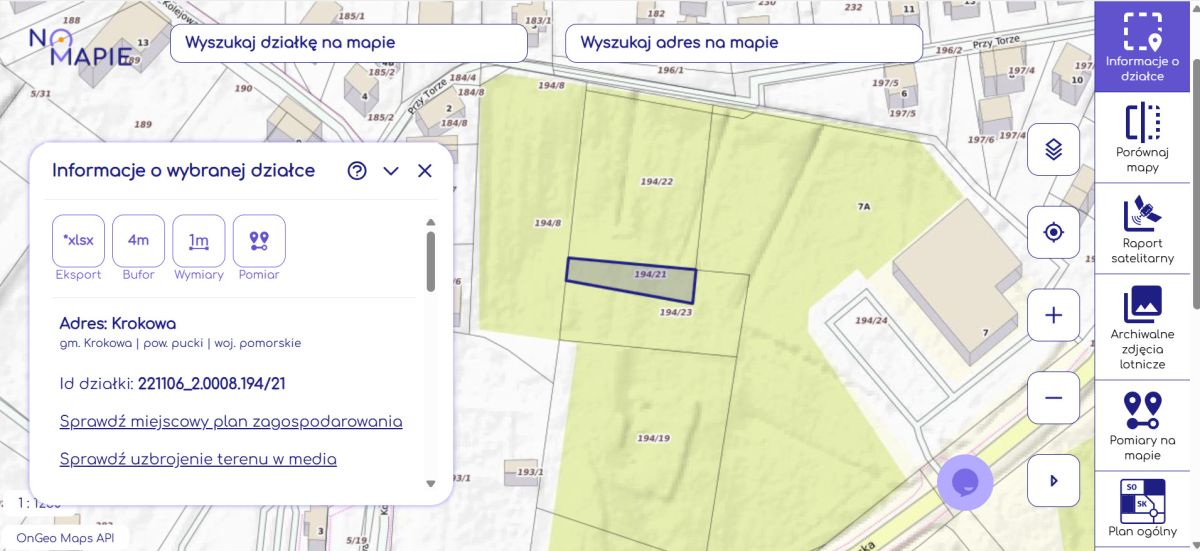
Task: Open Raport satelitarny tool
Action: point(1141,228)
